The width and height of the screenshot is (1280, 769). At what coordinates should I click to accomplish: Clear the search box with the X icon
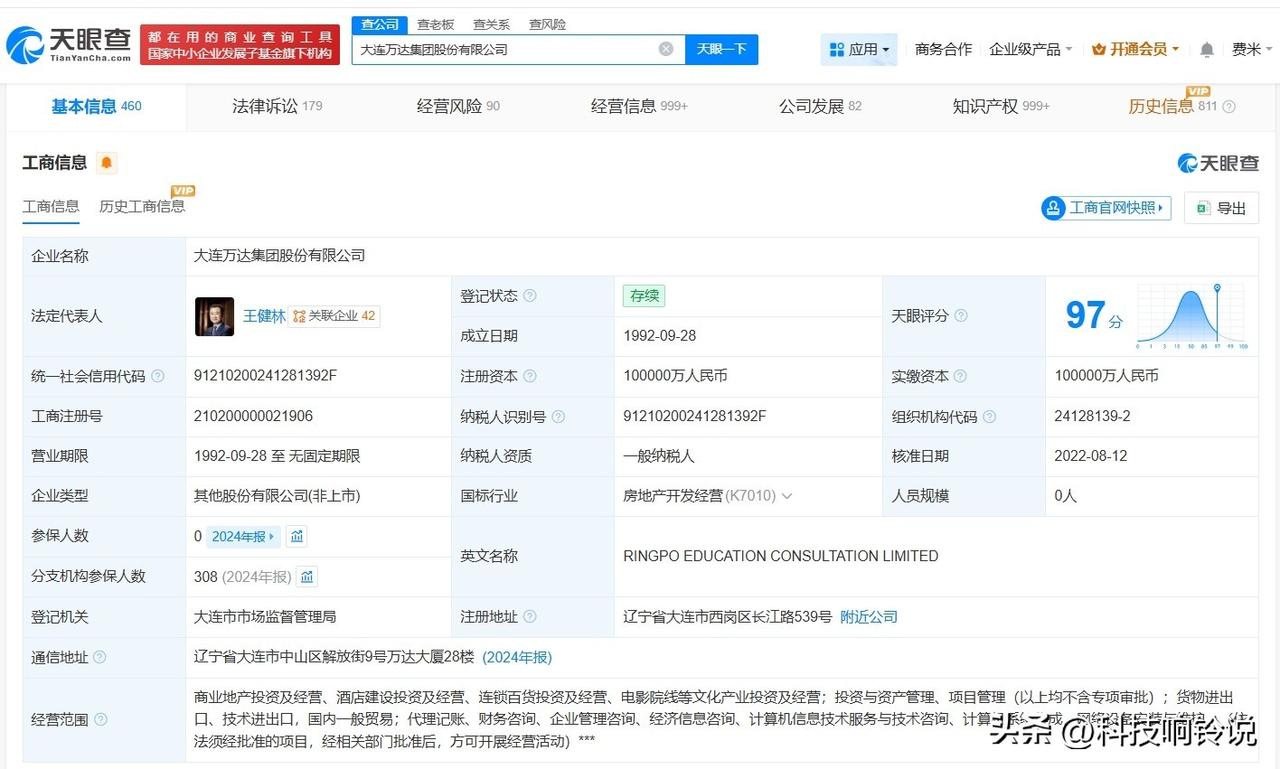666,49
